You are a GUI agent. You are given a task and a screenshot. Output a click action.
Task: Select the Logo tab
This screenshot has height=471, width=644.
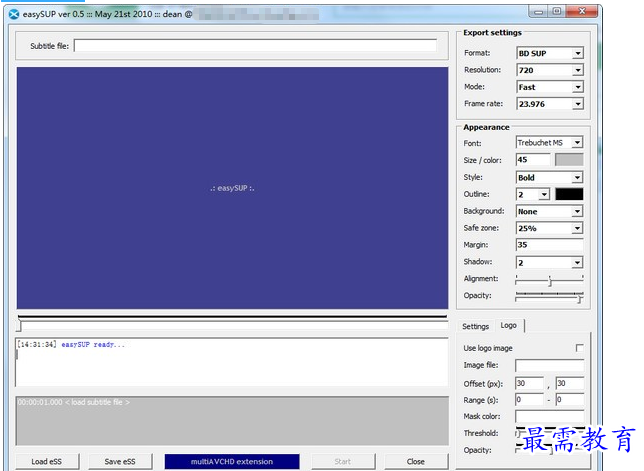pos(509,326)
